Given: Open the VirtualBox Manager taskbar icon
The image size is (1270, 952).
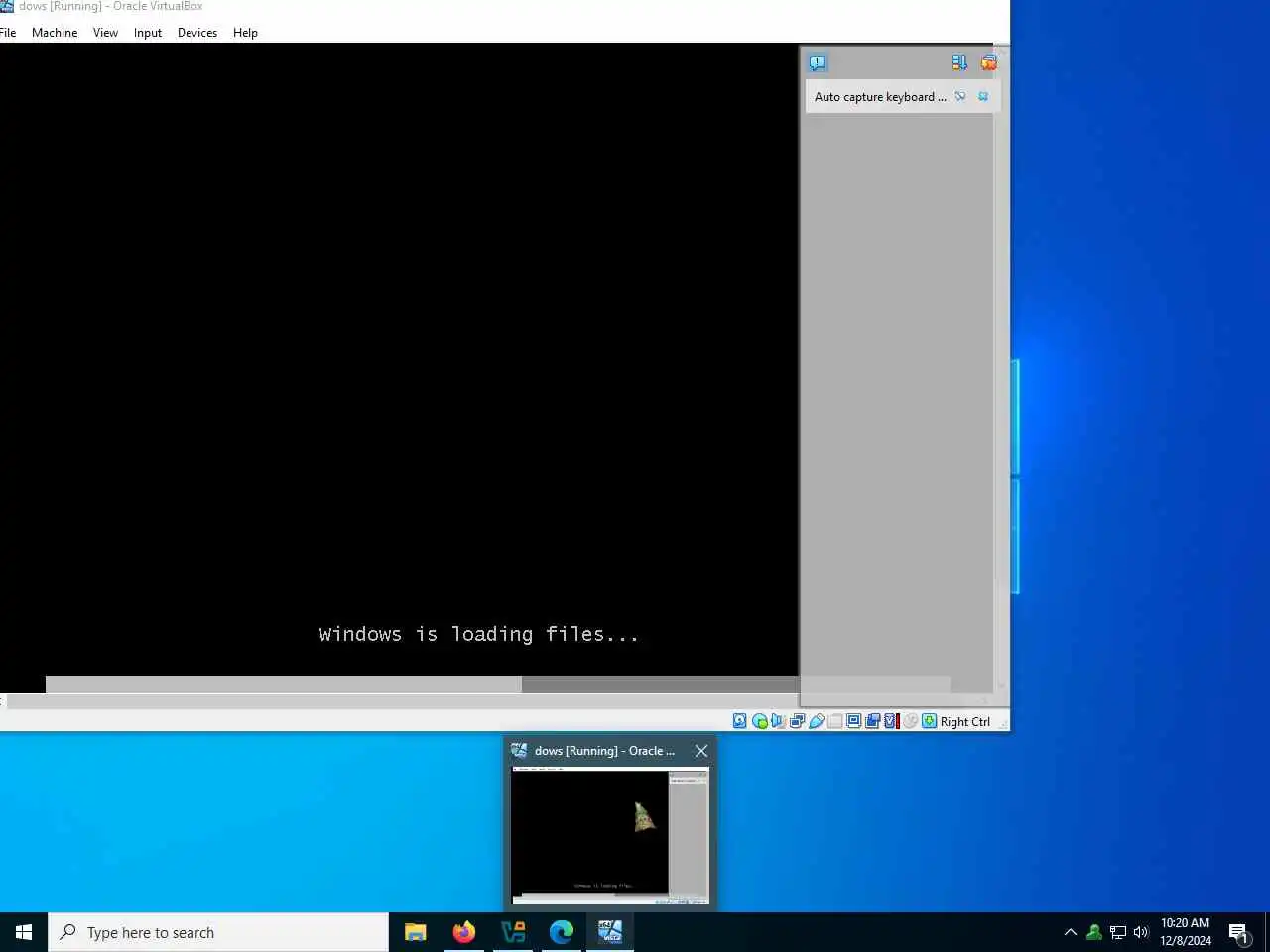Looking at the screenshot, I should pyautogui.click(x=513, y=932).
